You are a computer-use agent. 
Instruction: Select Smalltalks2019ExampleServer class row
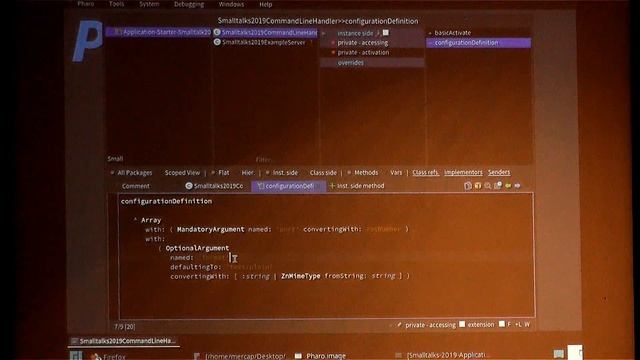[265, 42]
